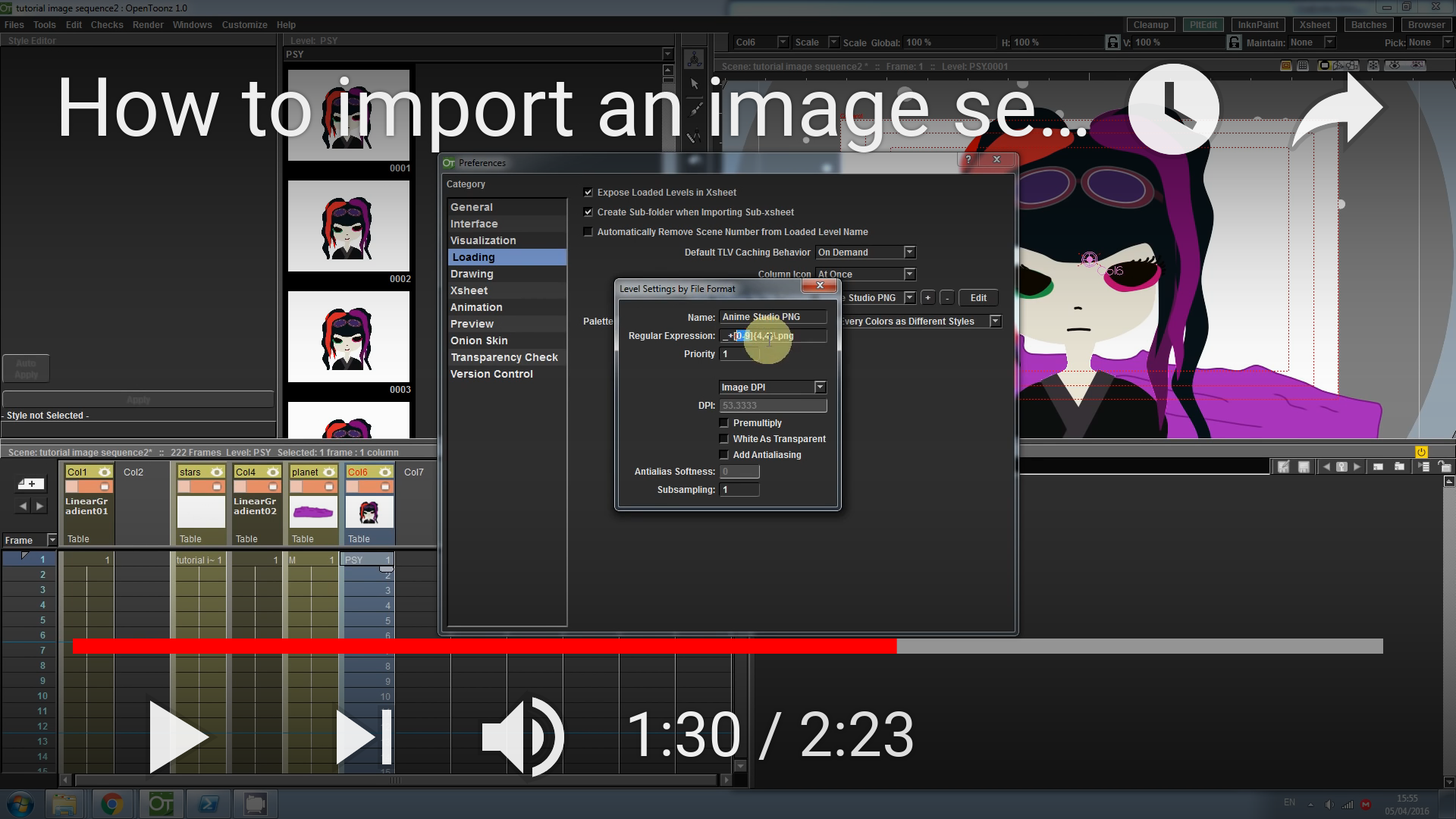Enable White As Transparent checkbox
1456x819 pixels.
[724, 439]
